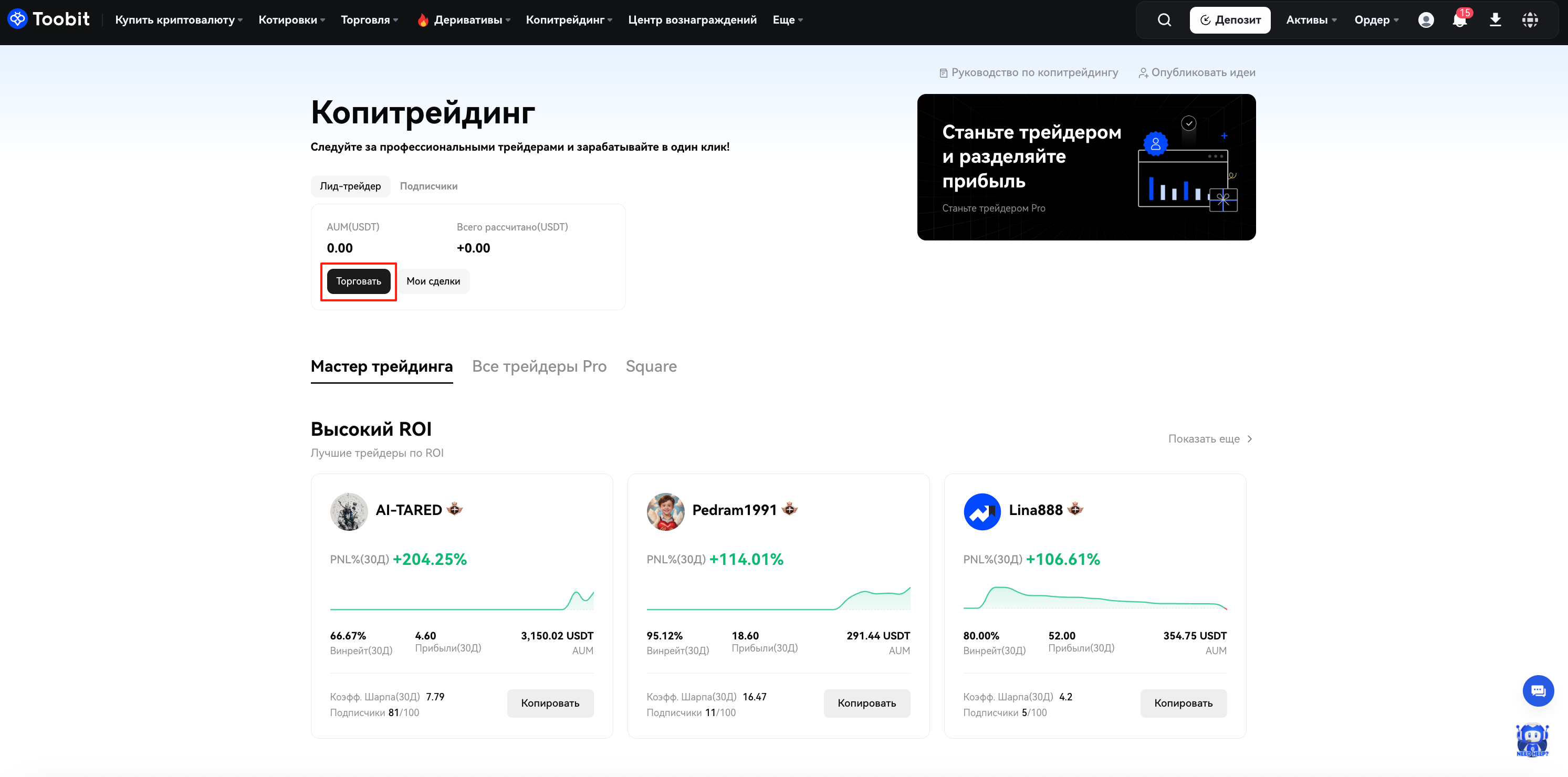1568x777 pixels.
Task: Open the Активы dropdown
Action: (x=1311, y=20)
